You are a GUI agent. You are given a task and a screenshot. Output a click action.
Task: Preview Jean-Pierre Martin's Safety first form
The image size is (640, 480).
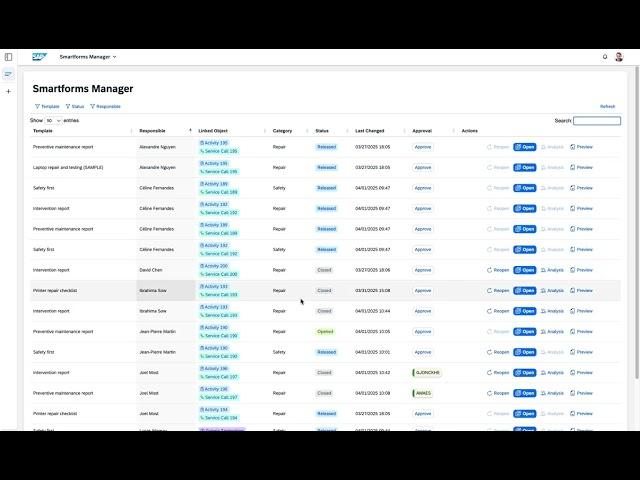pos(581,352)
